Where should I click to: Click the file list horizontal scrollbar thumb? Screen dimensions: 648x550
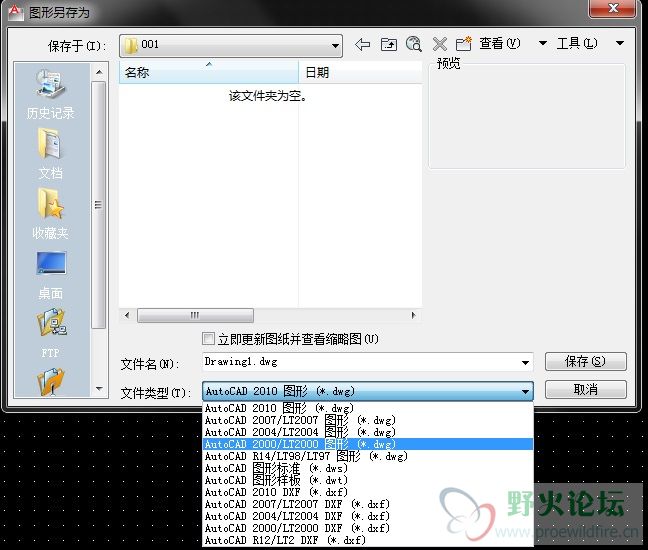pyautogui.click(x=195, y=315)
